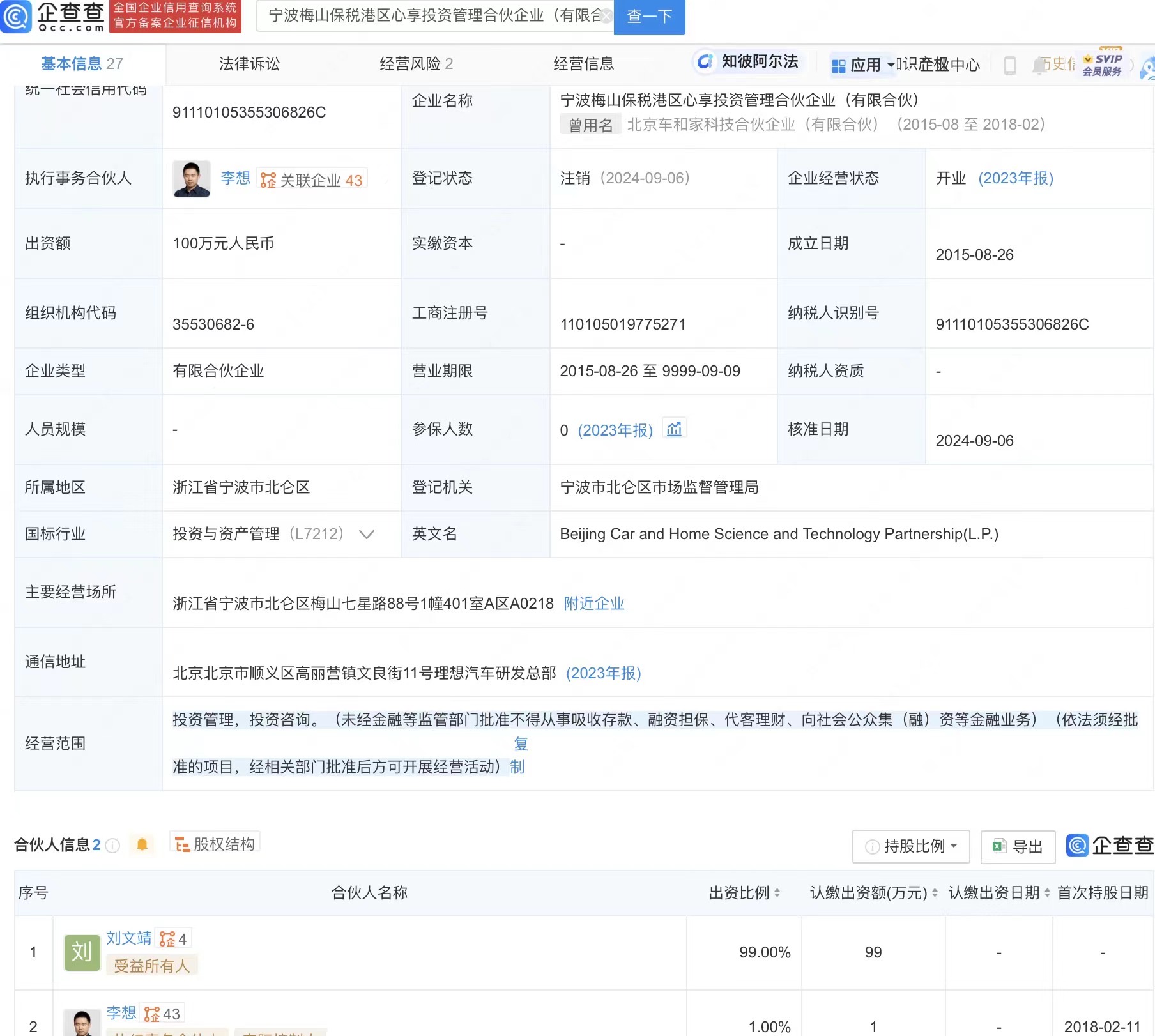Screen dimensions: 1155x1036
Task: Open the SVIP 会员服务 badge
Action: coord(1103,64)
